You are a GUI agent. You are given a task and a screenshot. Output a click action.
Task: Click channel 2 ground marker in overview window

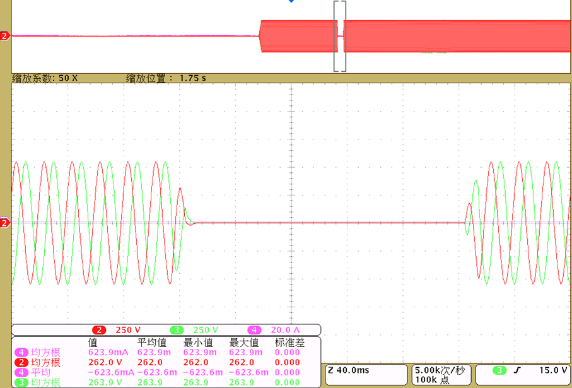coord(4,36)
